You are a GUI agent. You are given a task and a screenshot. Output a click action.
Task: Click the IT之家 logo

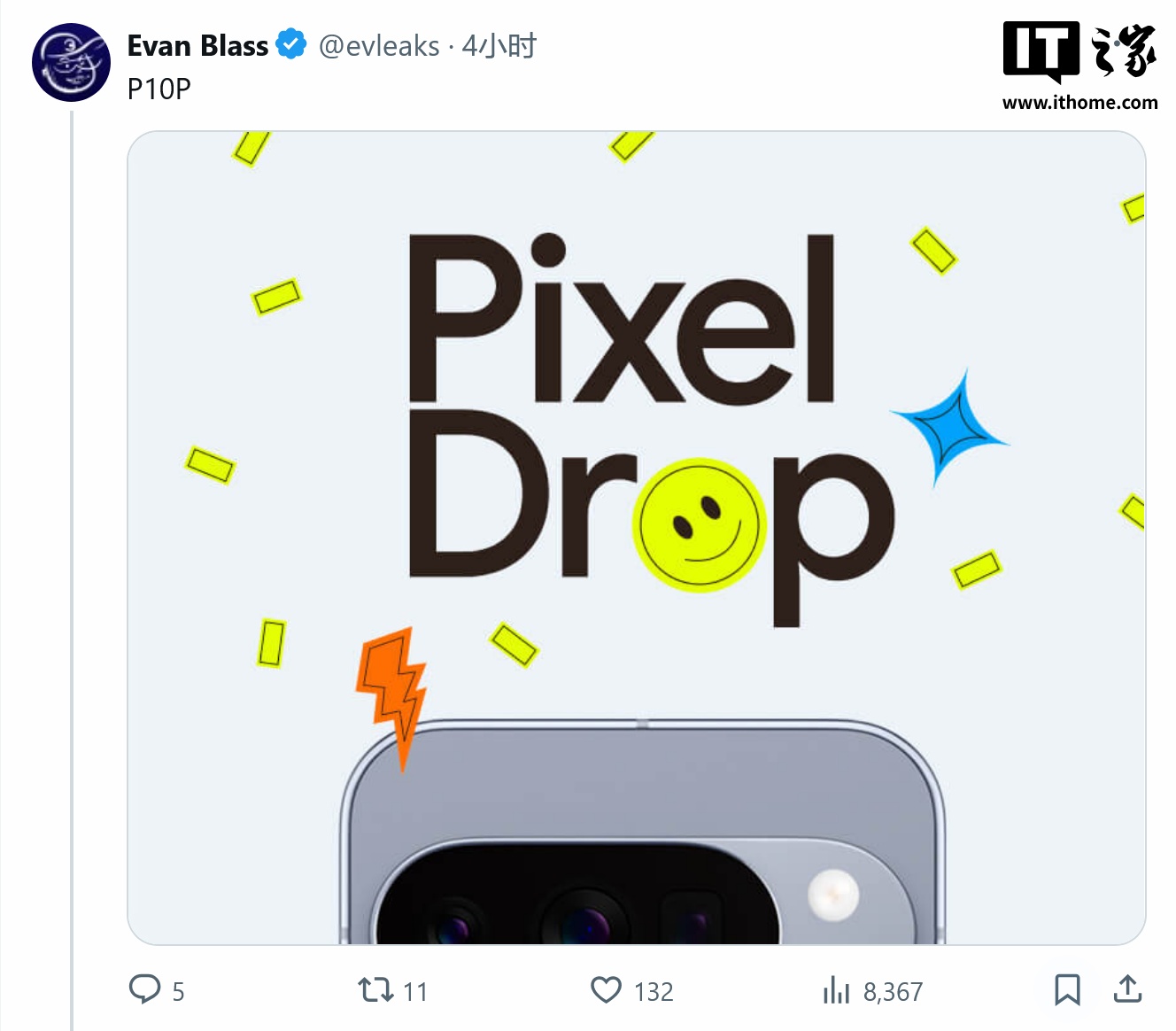1079,51
